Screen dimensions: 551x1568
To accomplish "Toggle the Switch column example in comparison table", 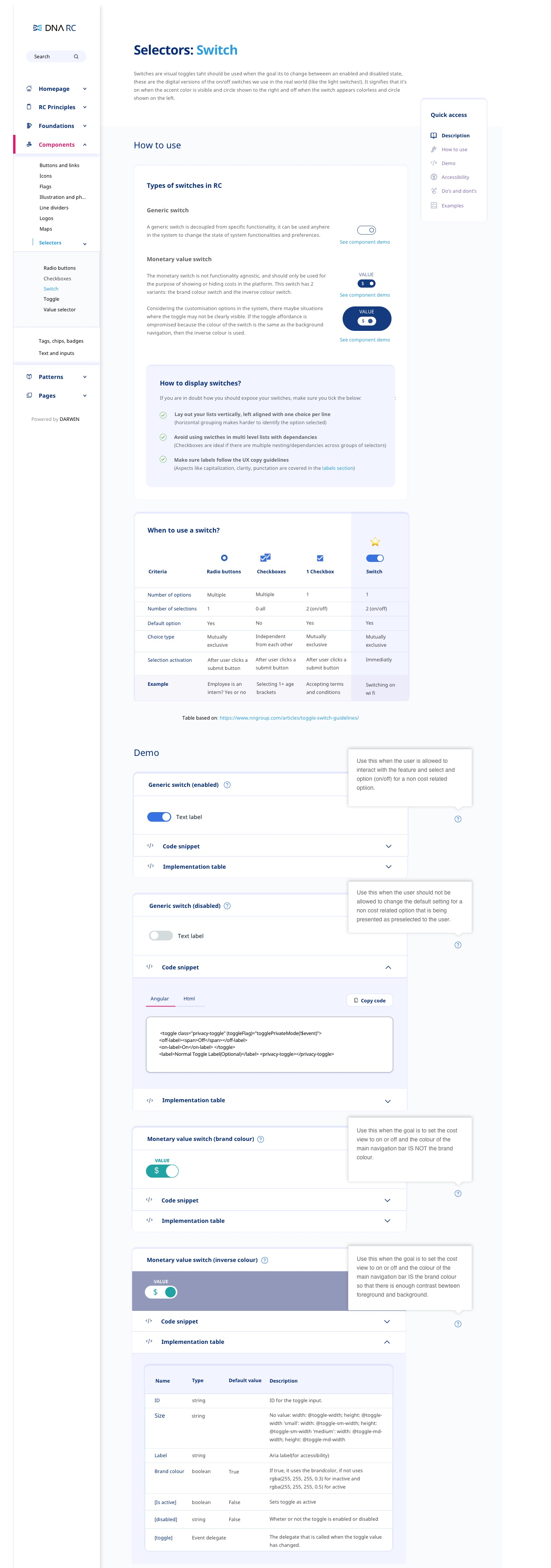I will tap(375, 558).
